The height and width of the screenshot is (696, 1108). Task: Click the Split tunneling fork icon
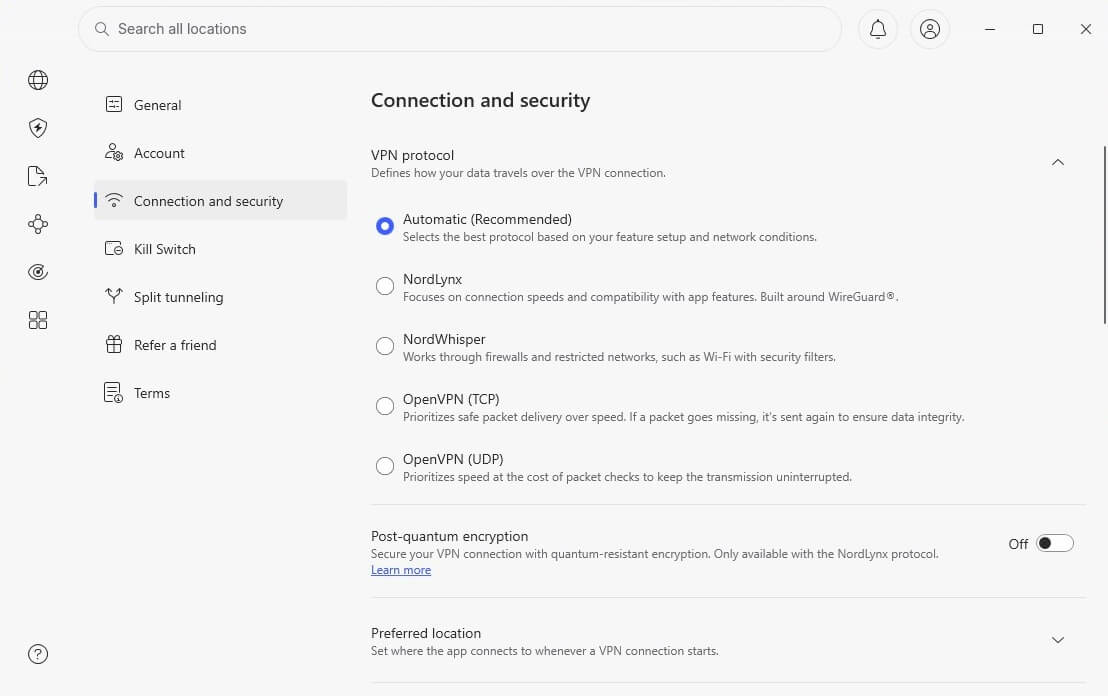(x=114, y=296)
